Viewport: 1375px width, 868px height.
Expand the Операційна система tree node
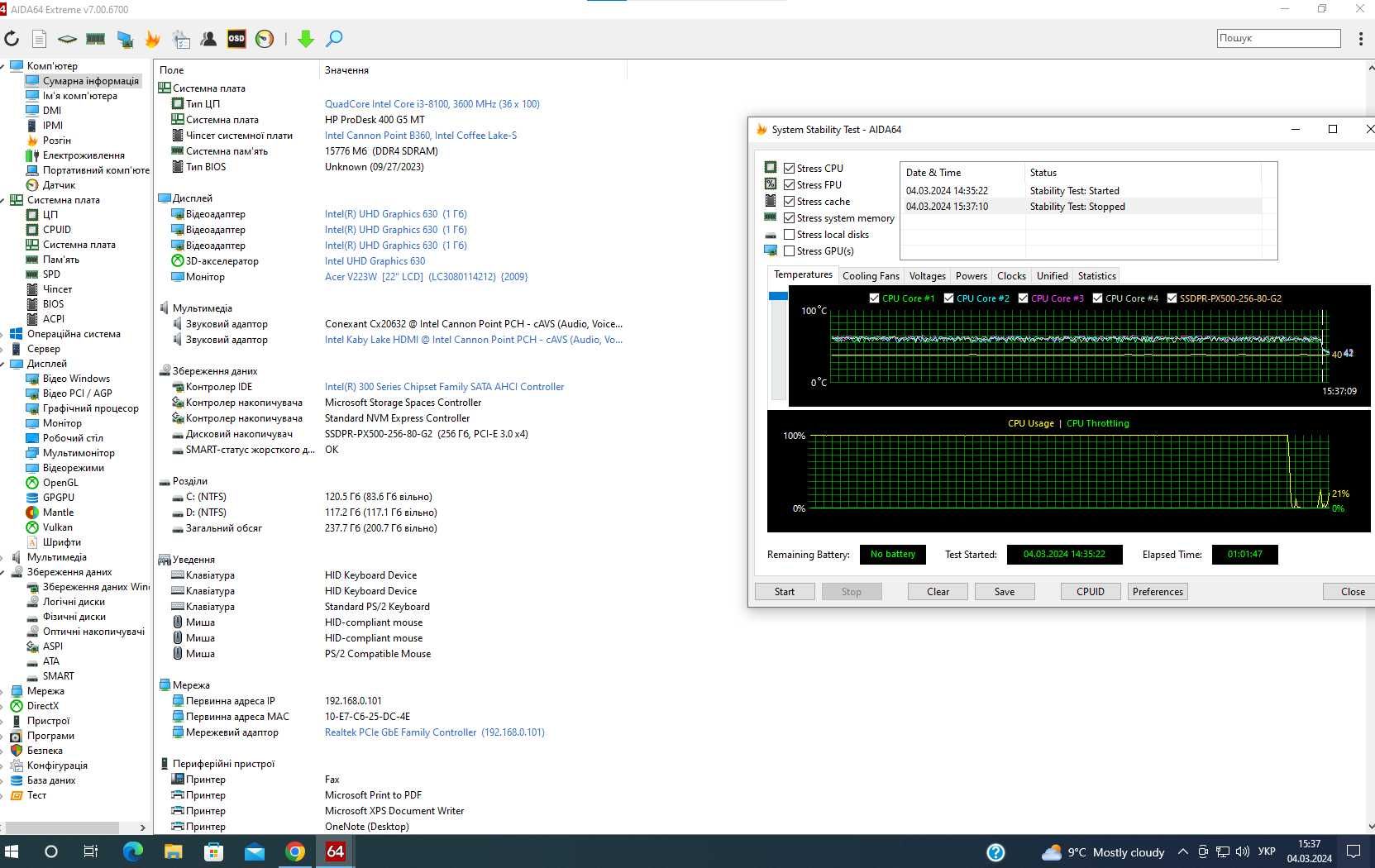click(3, 334)
